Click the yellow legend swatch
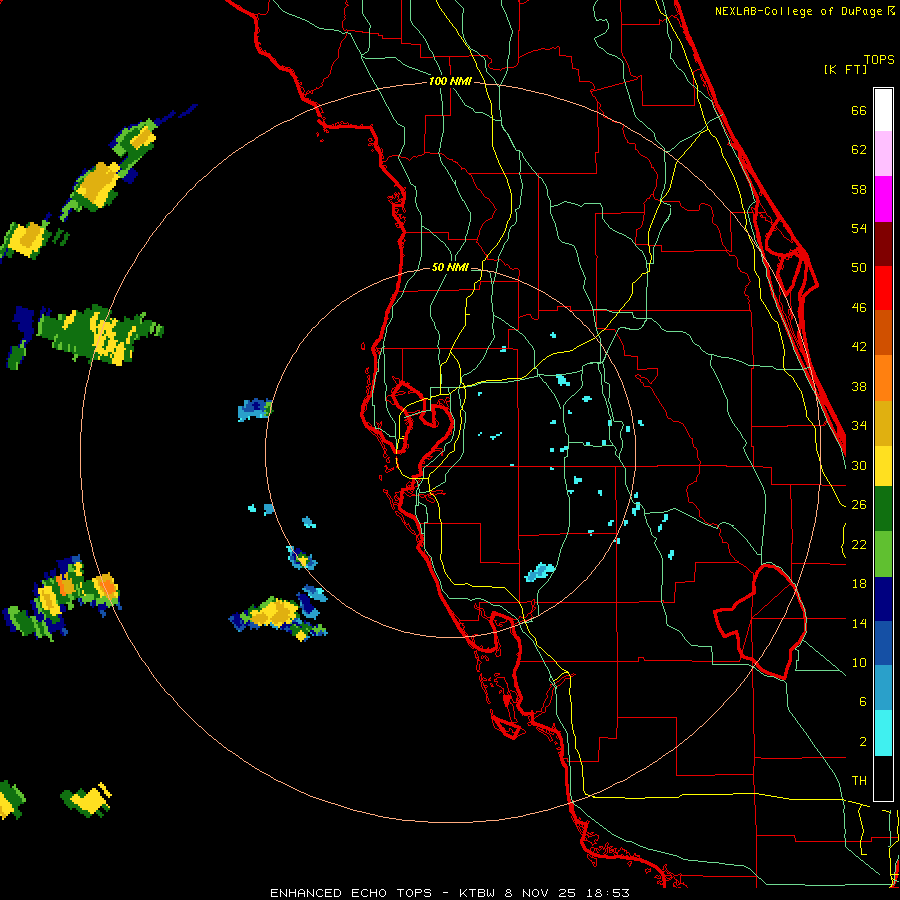 click(883, 466)
